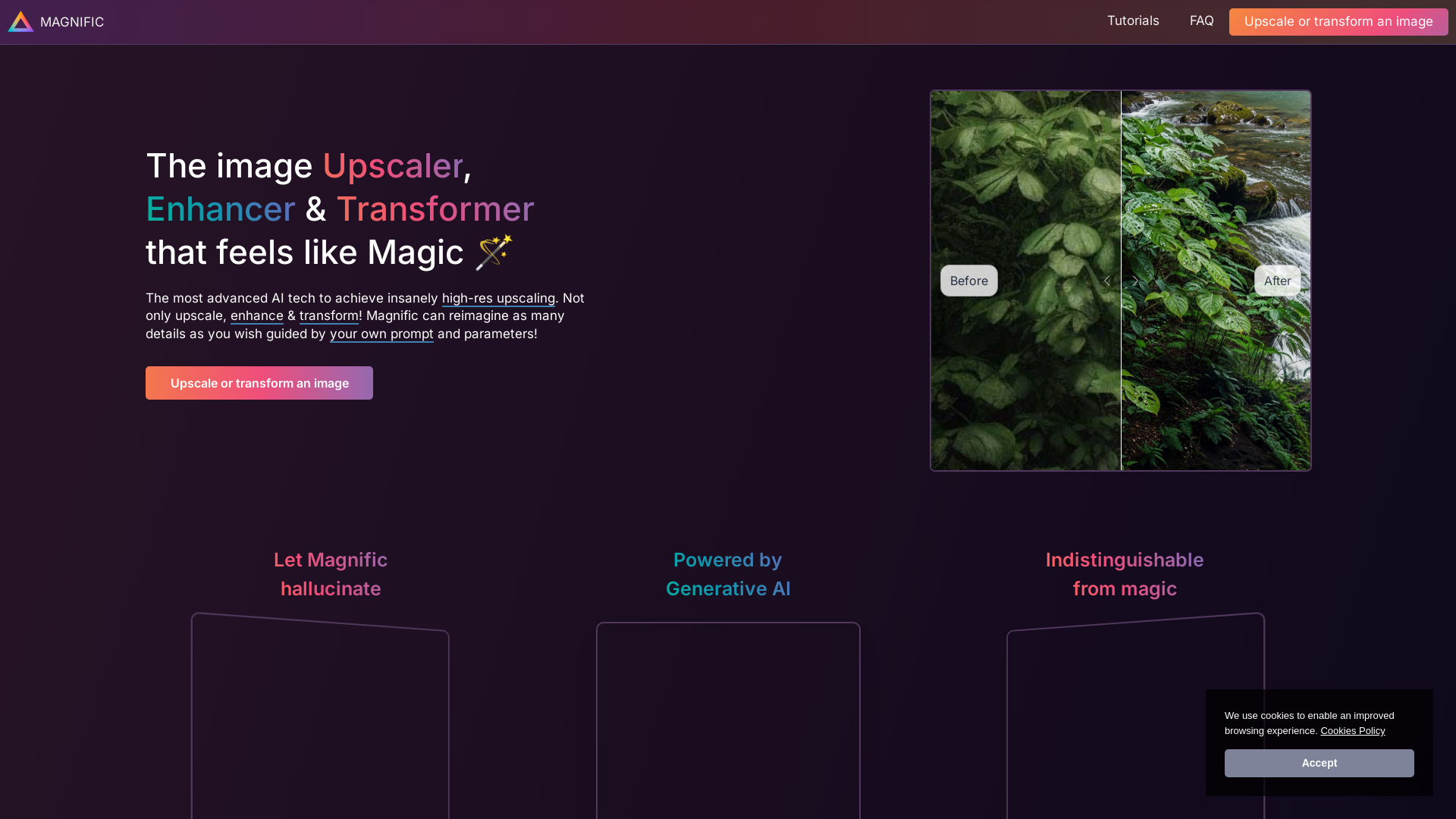Click the Upscaler word in the headline

pyautogui.click(x=393, y=165)
